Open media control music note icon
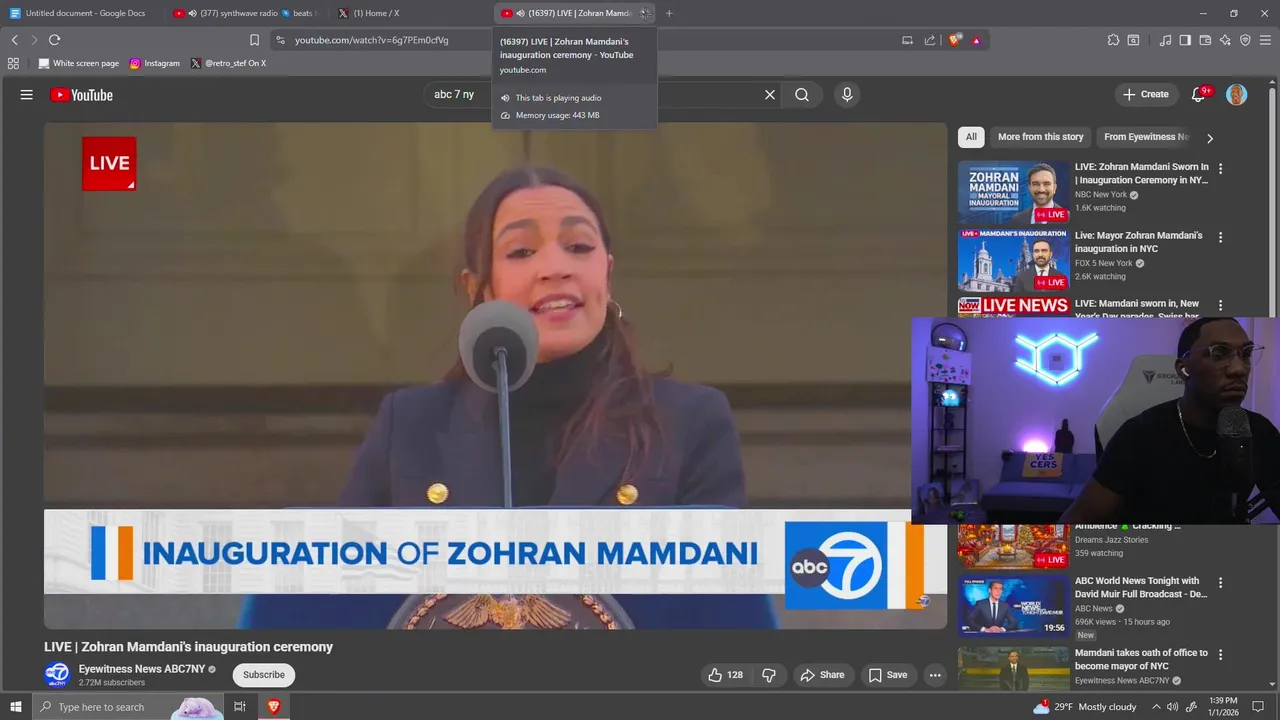This screenshot has height=720, width=1280. click(x=1165, y=40)
